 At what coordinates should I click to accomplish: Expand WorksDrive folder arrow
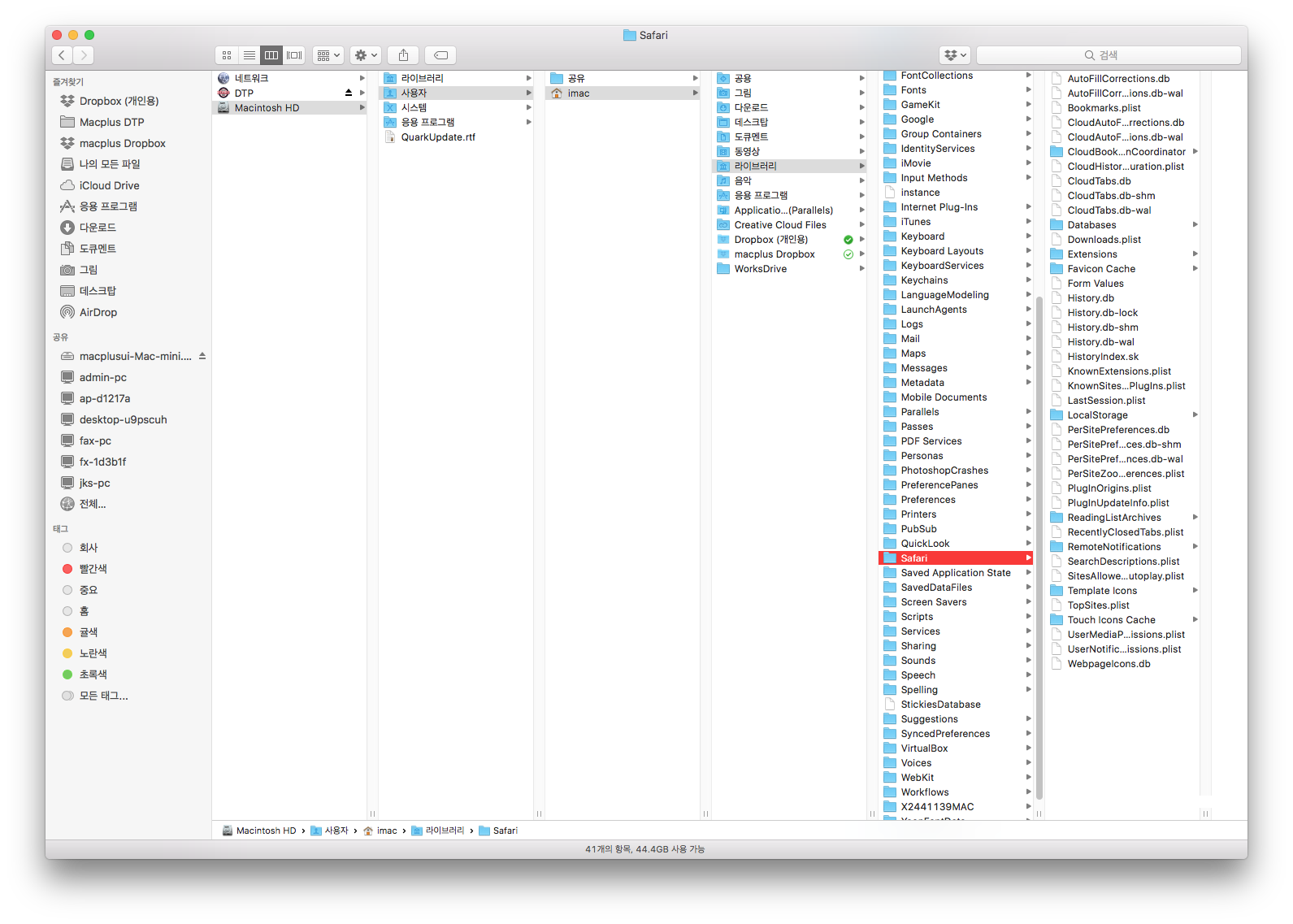click(x=861, y=268)
